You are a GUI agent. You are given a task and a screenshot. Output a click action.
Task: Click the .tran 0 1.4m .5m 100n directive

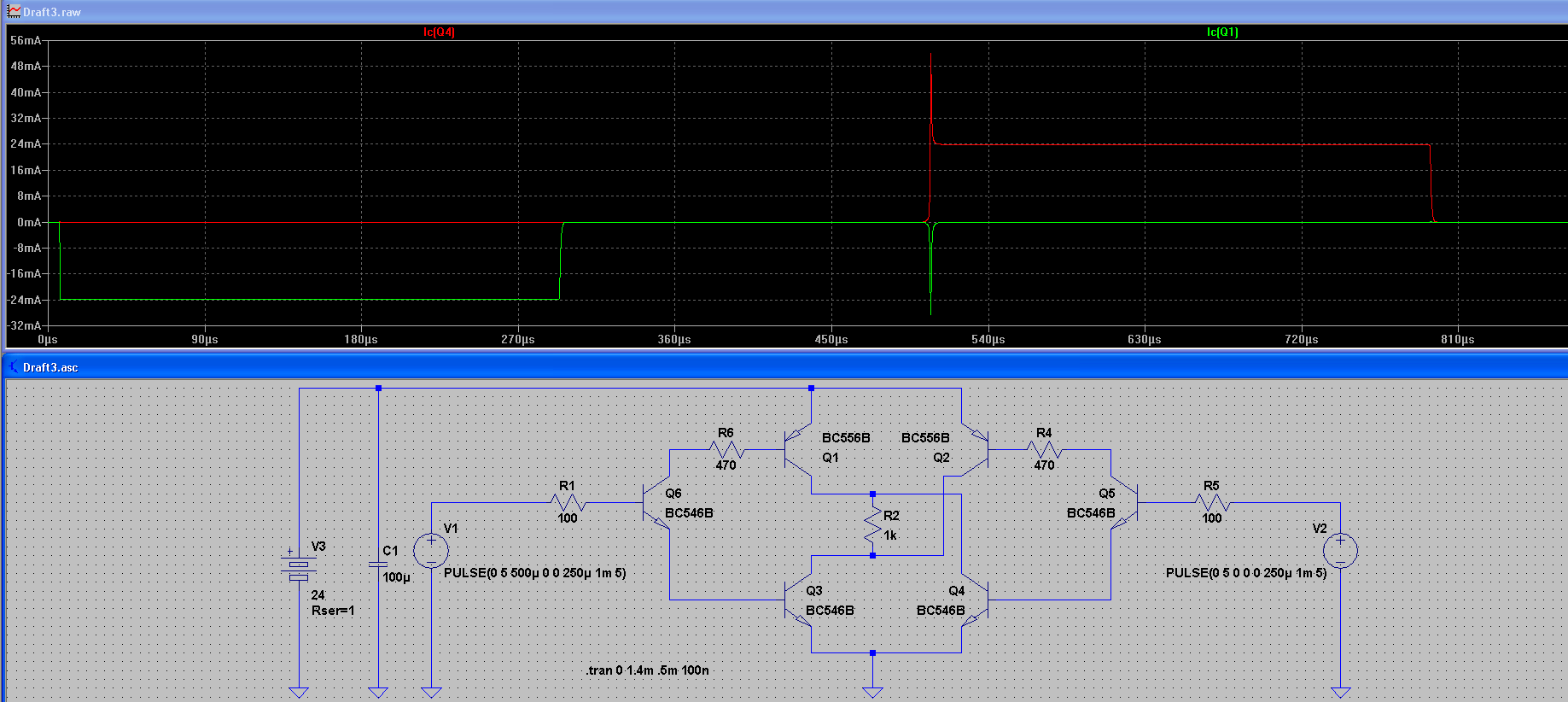pos(647,670)
